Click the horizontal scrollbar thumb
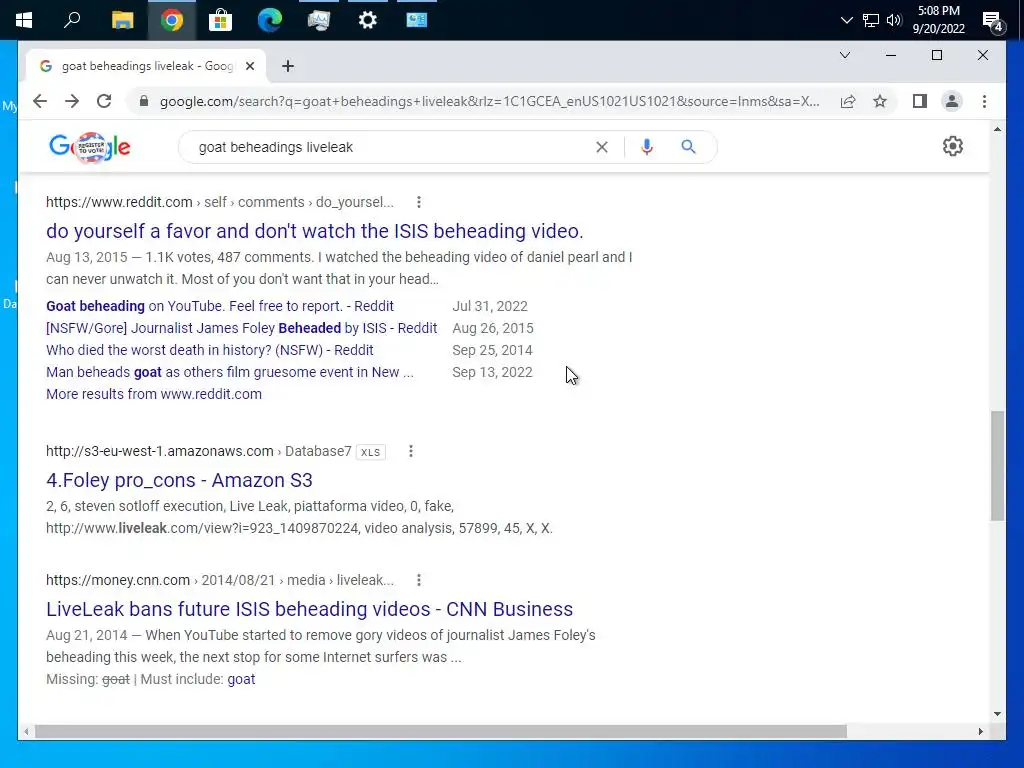This screenshot has height=768, width=1024. [x=441, y=731]
